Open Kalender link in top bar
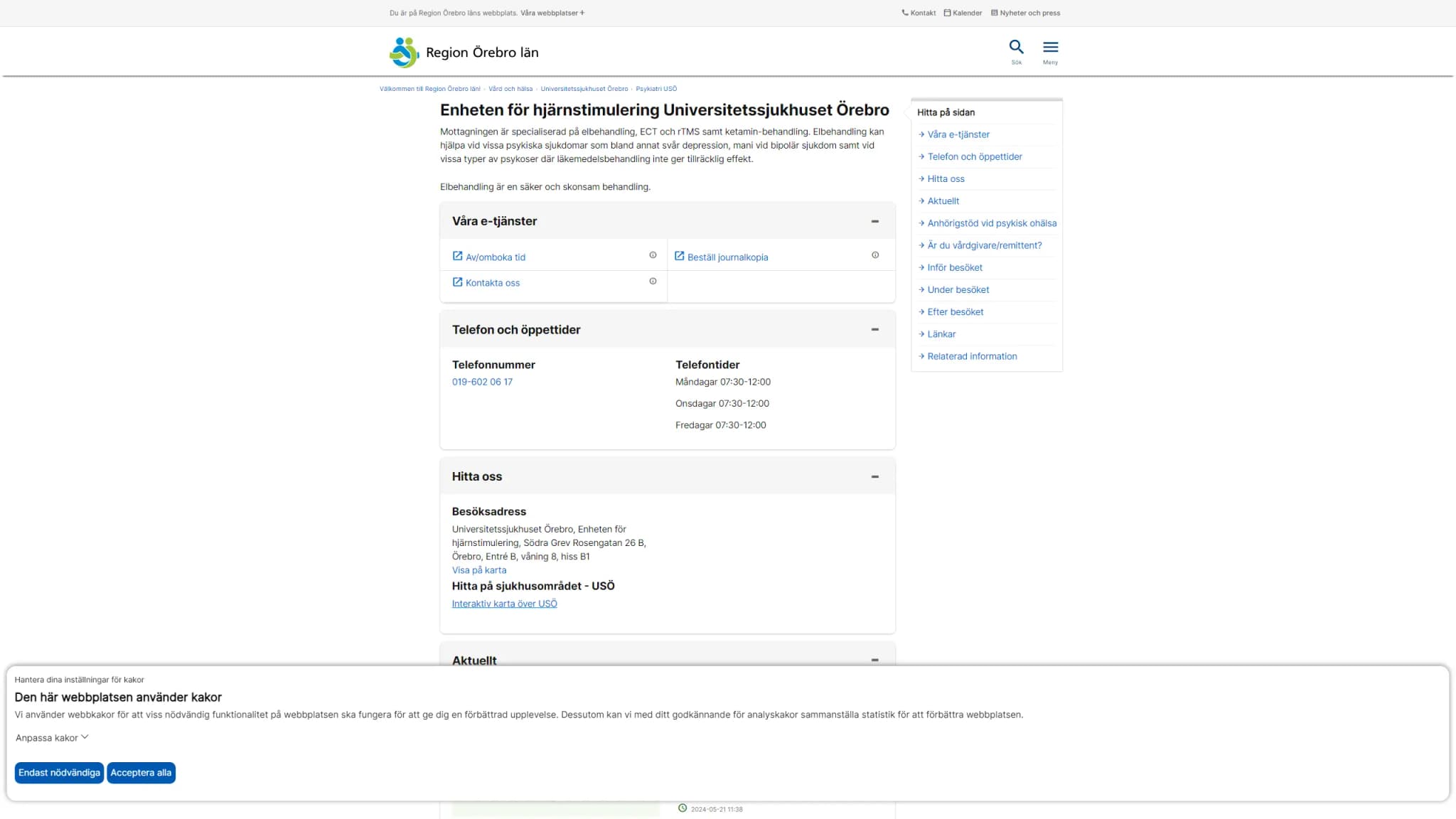The width and height of the screenshot is (1456, 819). click(967, 13)
